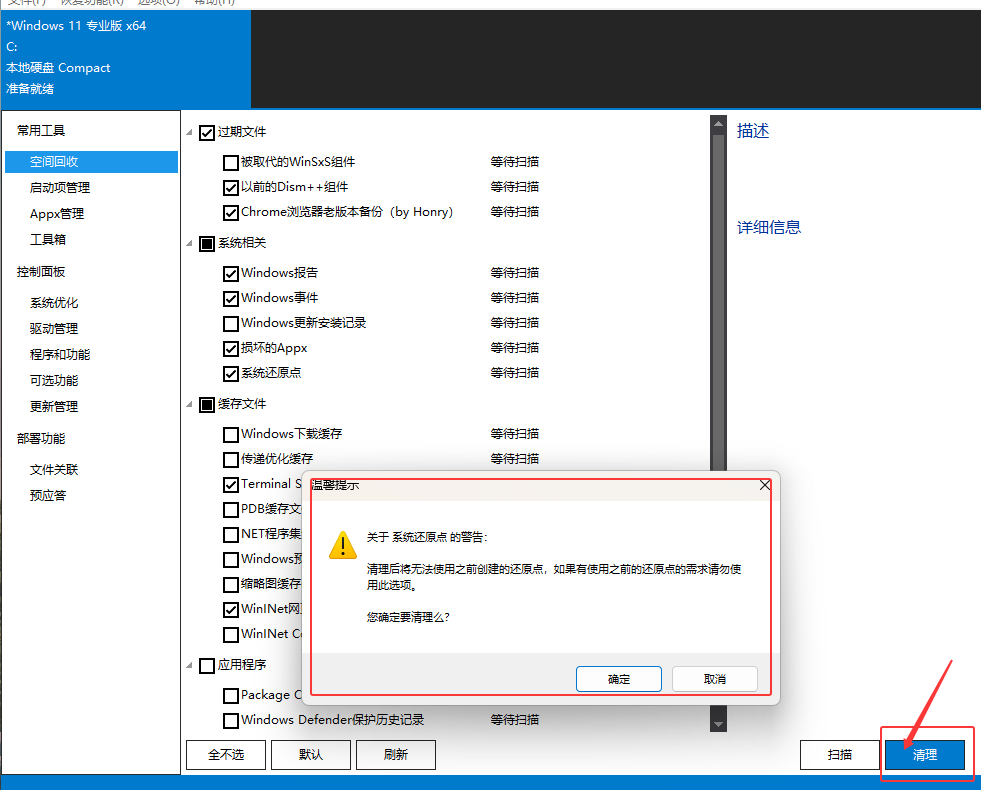Uncheck Chrome浏览器老版本备份 option
The height and width of the screenshot is (790, 981).
[231, 213]
